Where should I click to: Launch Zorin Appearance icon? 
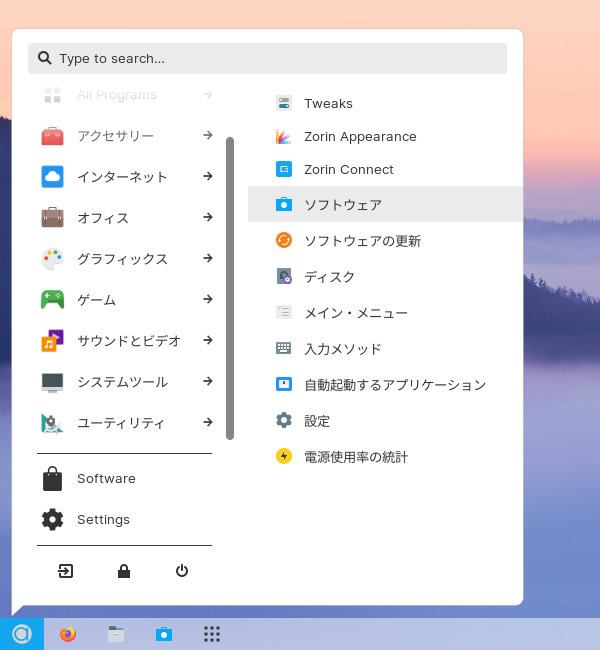coord(284,136)
